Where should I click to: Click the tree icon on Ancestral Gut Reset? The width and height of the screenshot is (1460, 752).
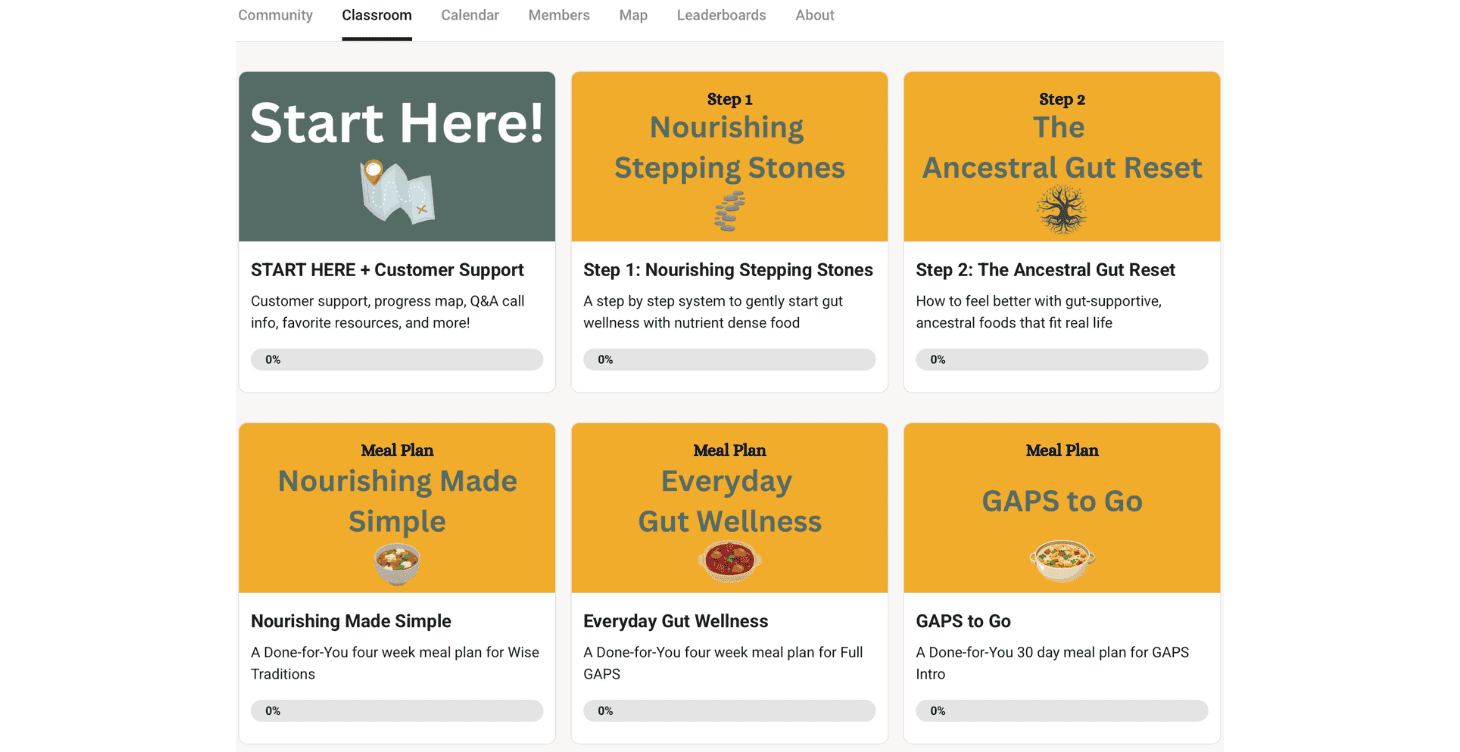(x=1062, y=210)
